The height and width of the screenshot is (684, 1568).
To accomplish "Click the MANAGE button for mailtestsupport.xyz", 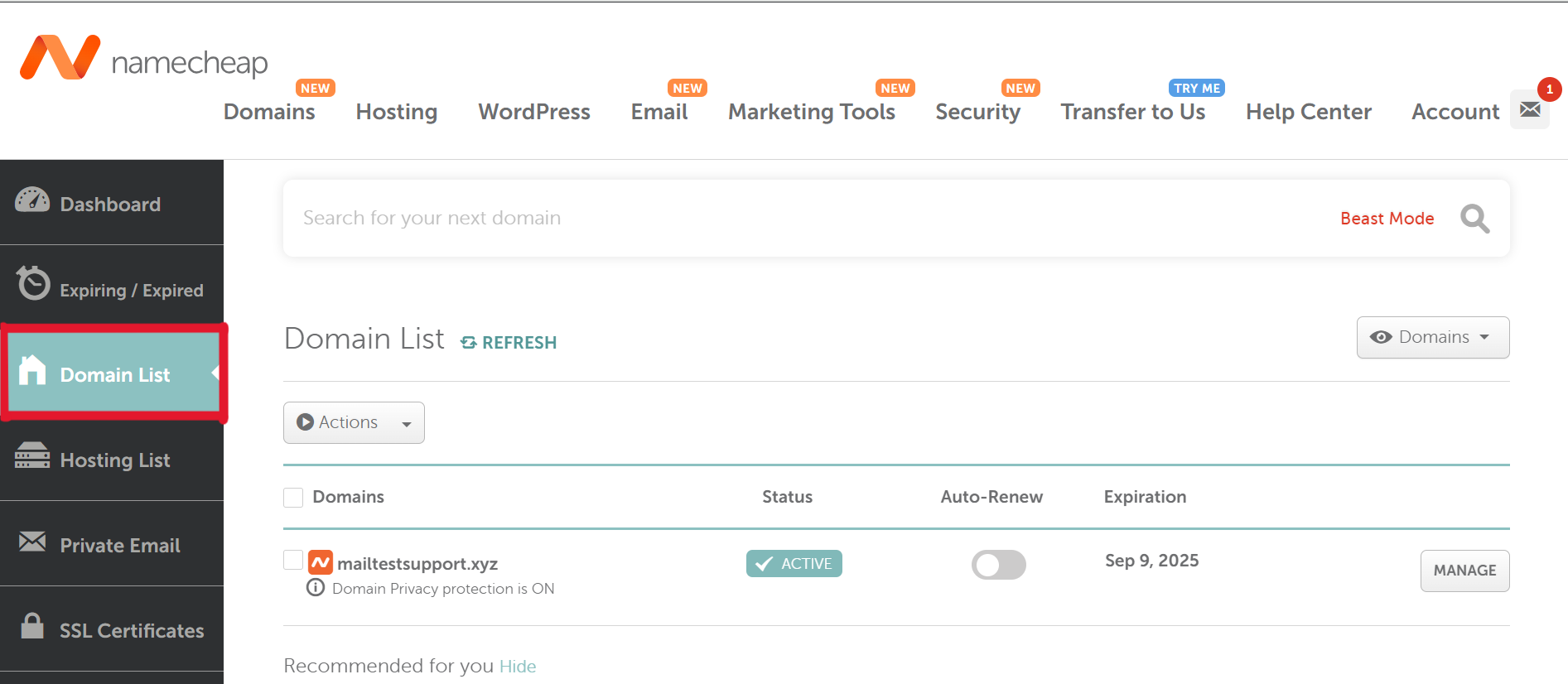I will coord(1464,571).
